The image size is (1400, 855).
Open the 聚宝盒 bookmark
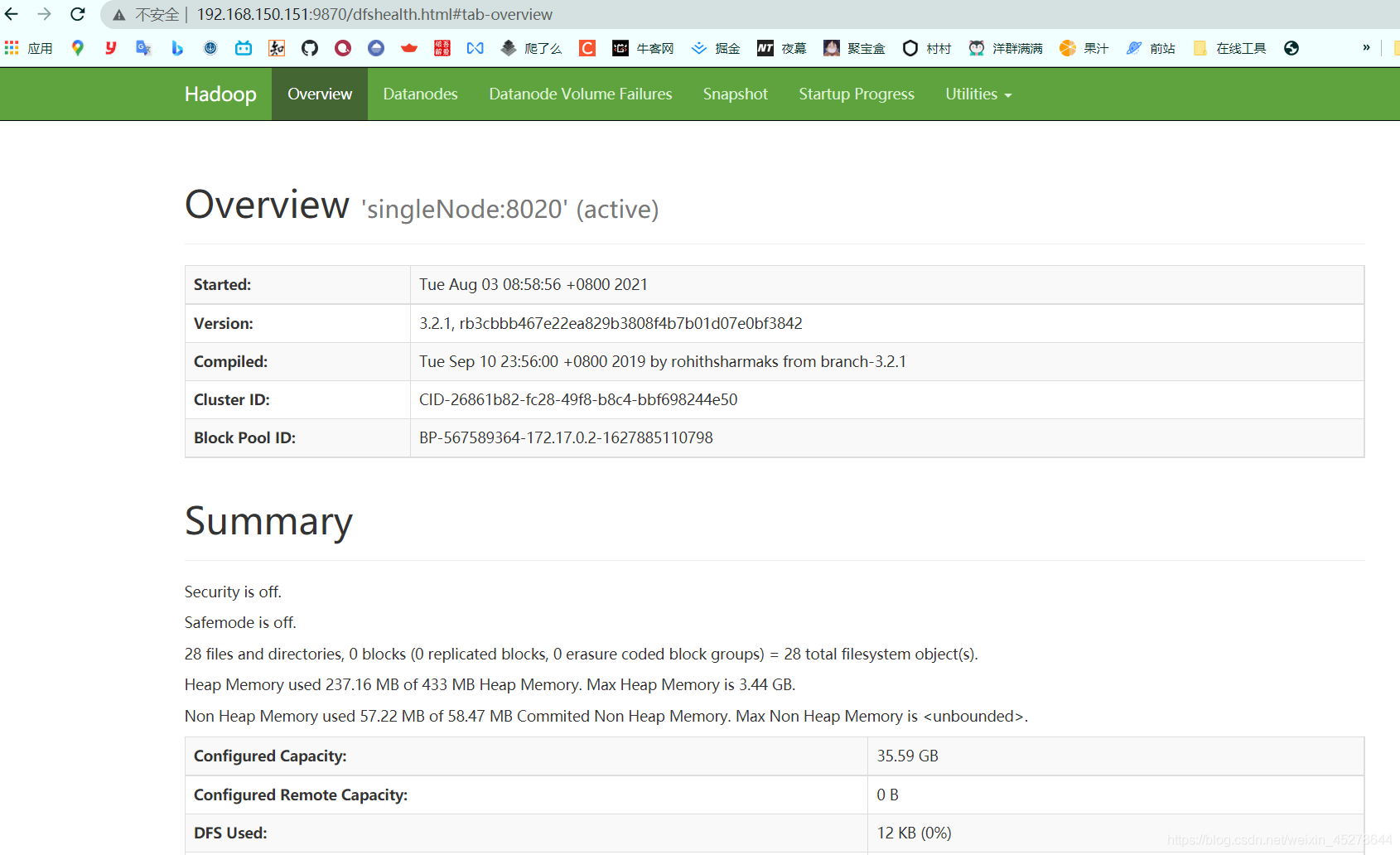pos(854,48)
